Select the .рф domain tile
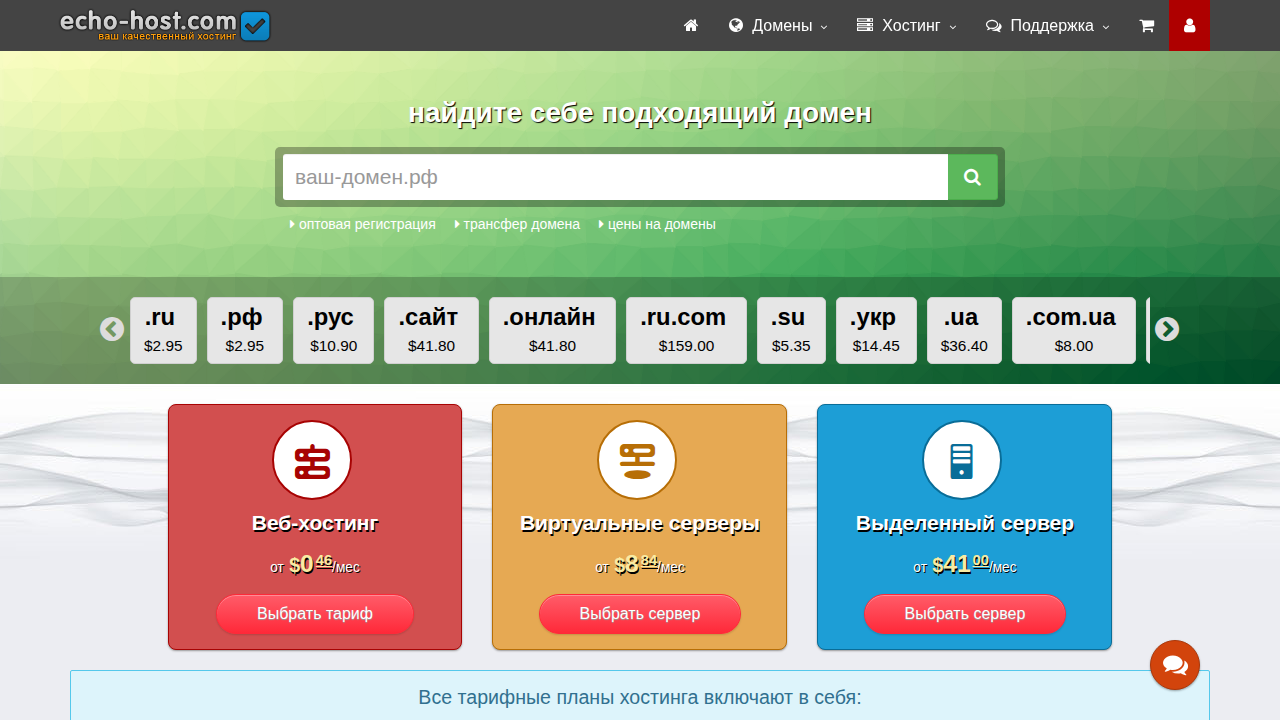The image size is (1280, 720). 245,330
